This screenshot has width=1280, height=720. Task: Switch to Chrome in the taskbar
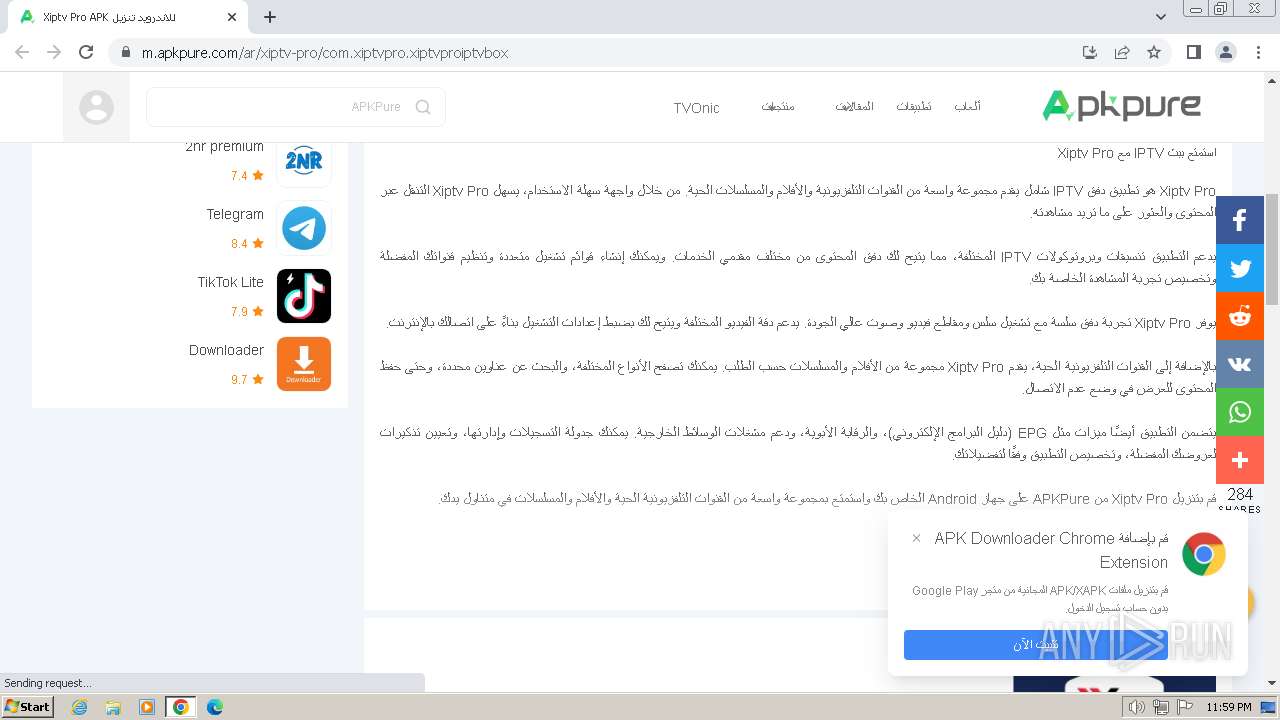(x=180, y=707)
